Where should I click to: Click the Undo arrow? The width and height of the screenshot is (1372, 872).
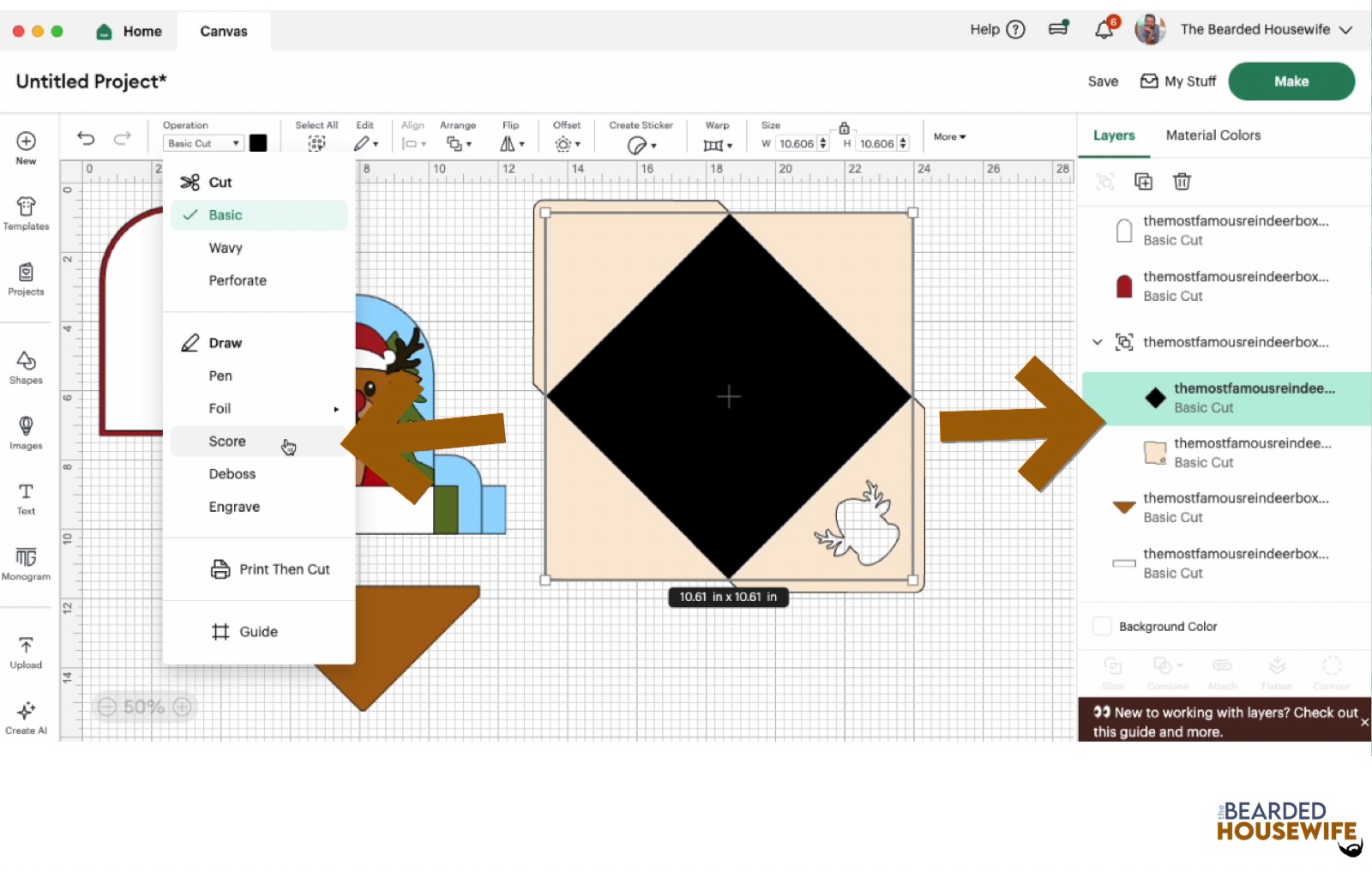86,138
